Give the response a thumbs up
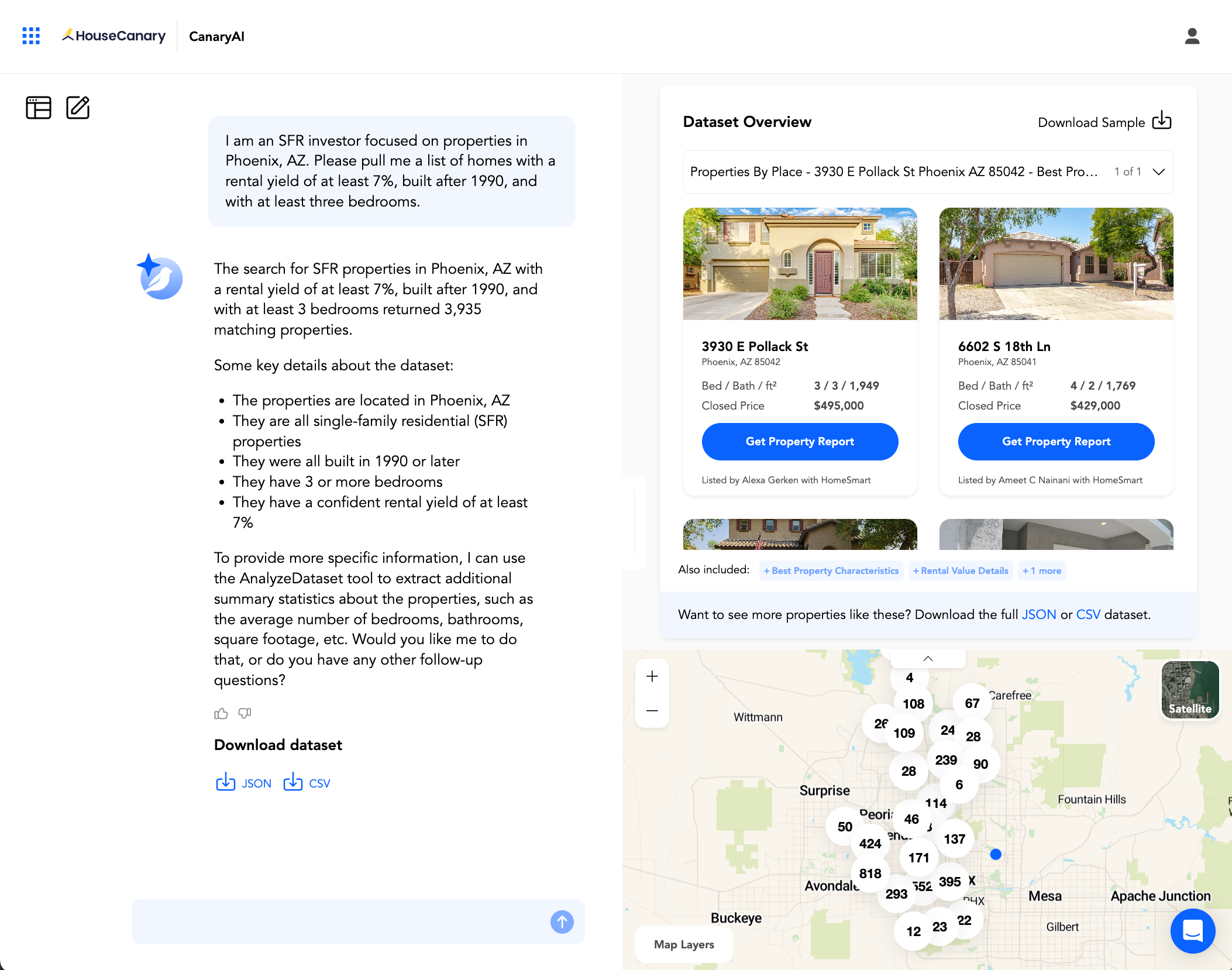This screenshot has width=1232, height=970. click(x=221, y=713)
